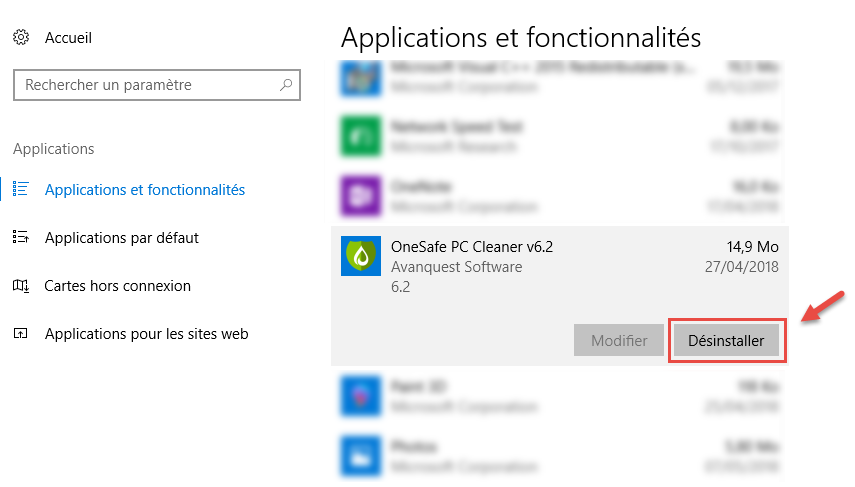This screenshot has height=487, width=855.
Task: Go to Applications par défaut section
Action: [x=122, y=238]
